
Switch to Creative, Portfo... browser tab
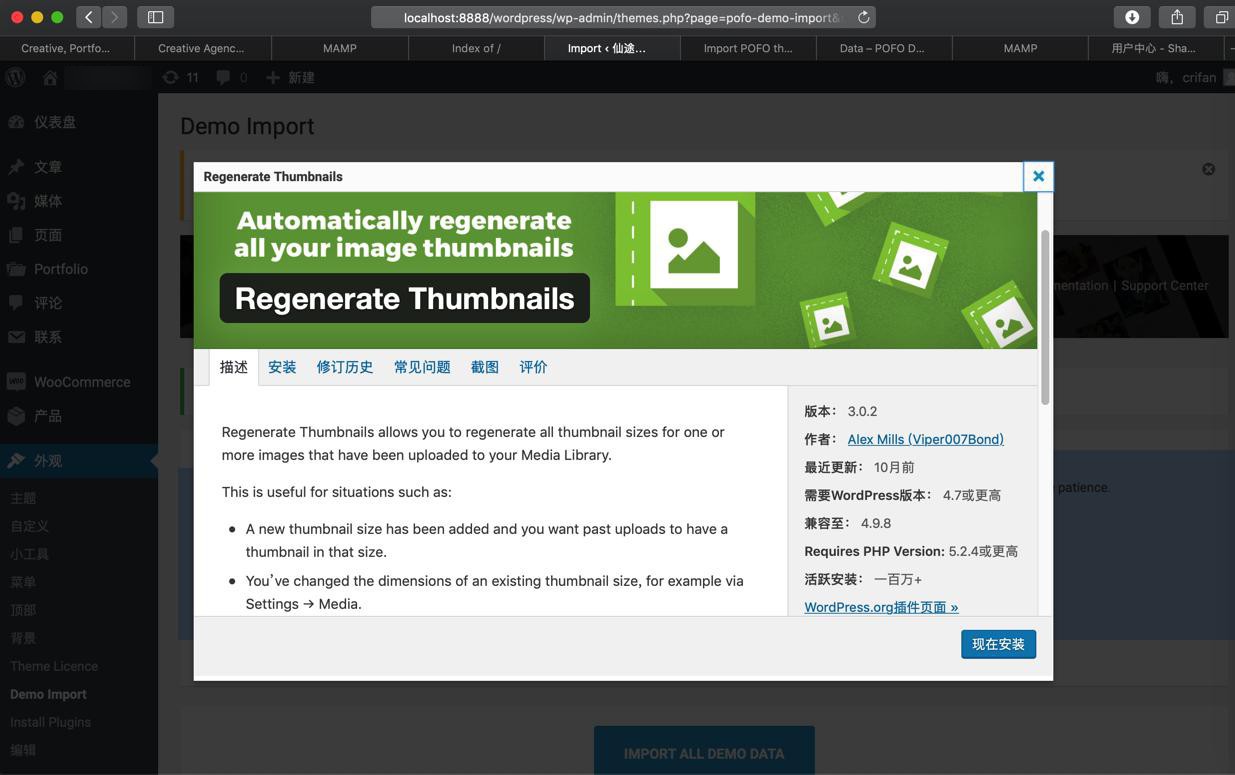click(x=67, y=48)
